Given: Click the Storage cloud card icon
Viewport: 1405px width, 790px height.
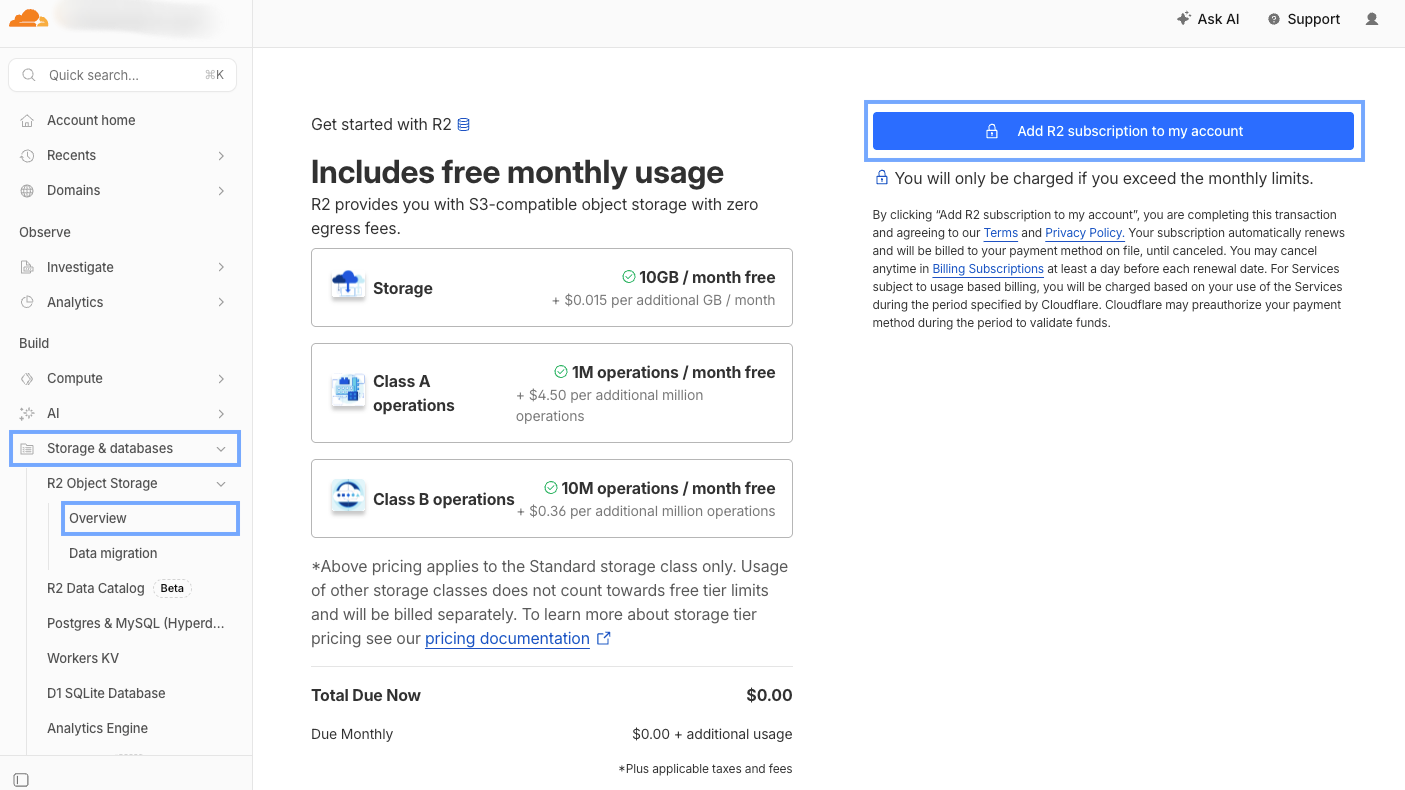Looking at the screenshot, I should [348, 286].
